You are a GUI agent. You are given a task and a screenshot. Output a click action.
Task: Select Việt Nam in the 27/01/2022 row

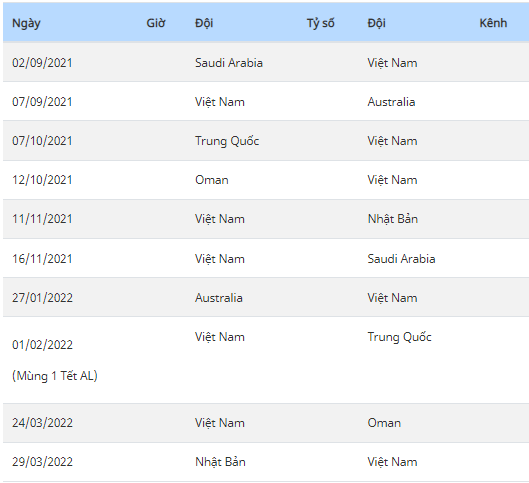coord(392,298)
